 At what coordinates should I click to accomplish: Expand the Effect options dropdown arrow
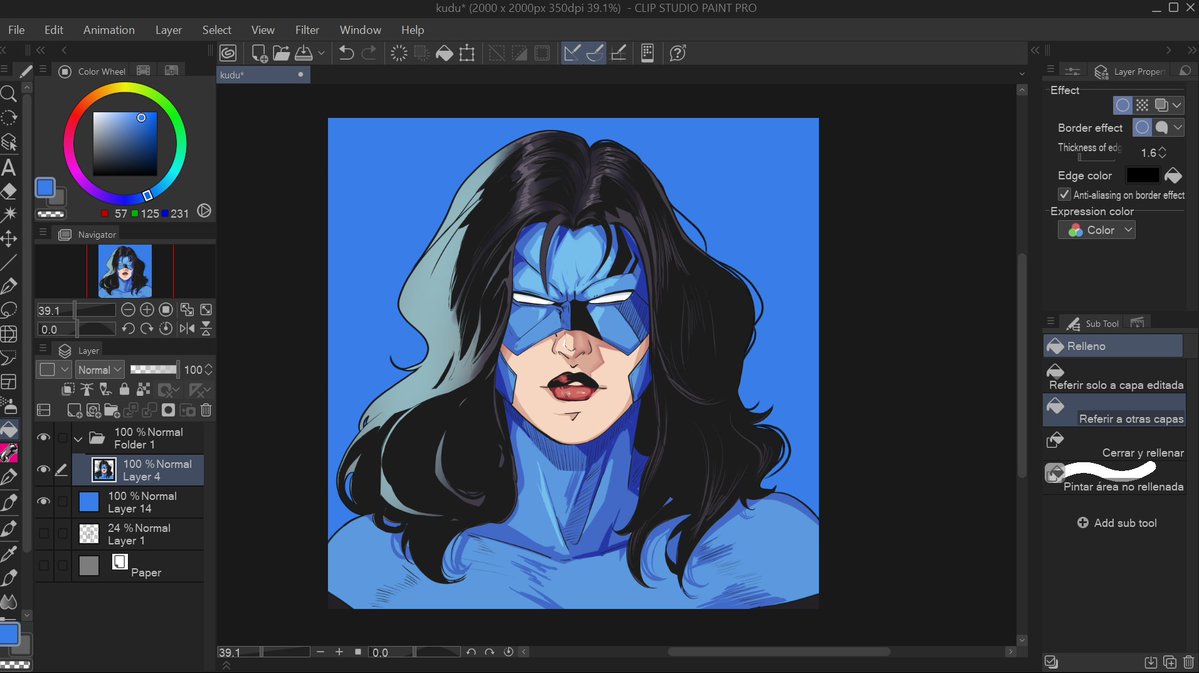(1178, 105)
